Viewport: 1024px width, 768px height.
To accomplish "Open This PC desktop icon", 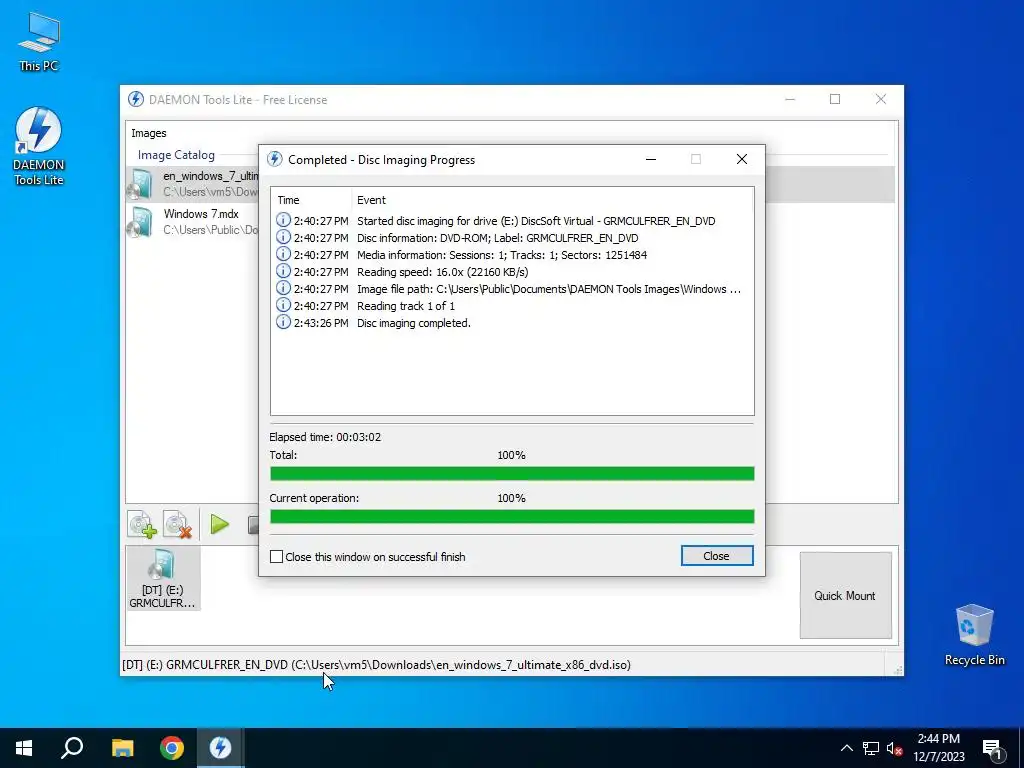I will pos(39,42).
